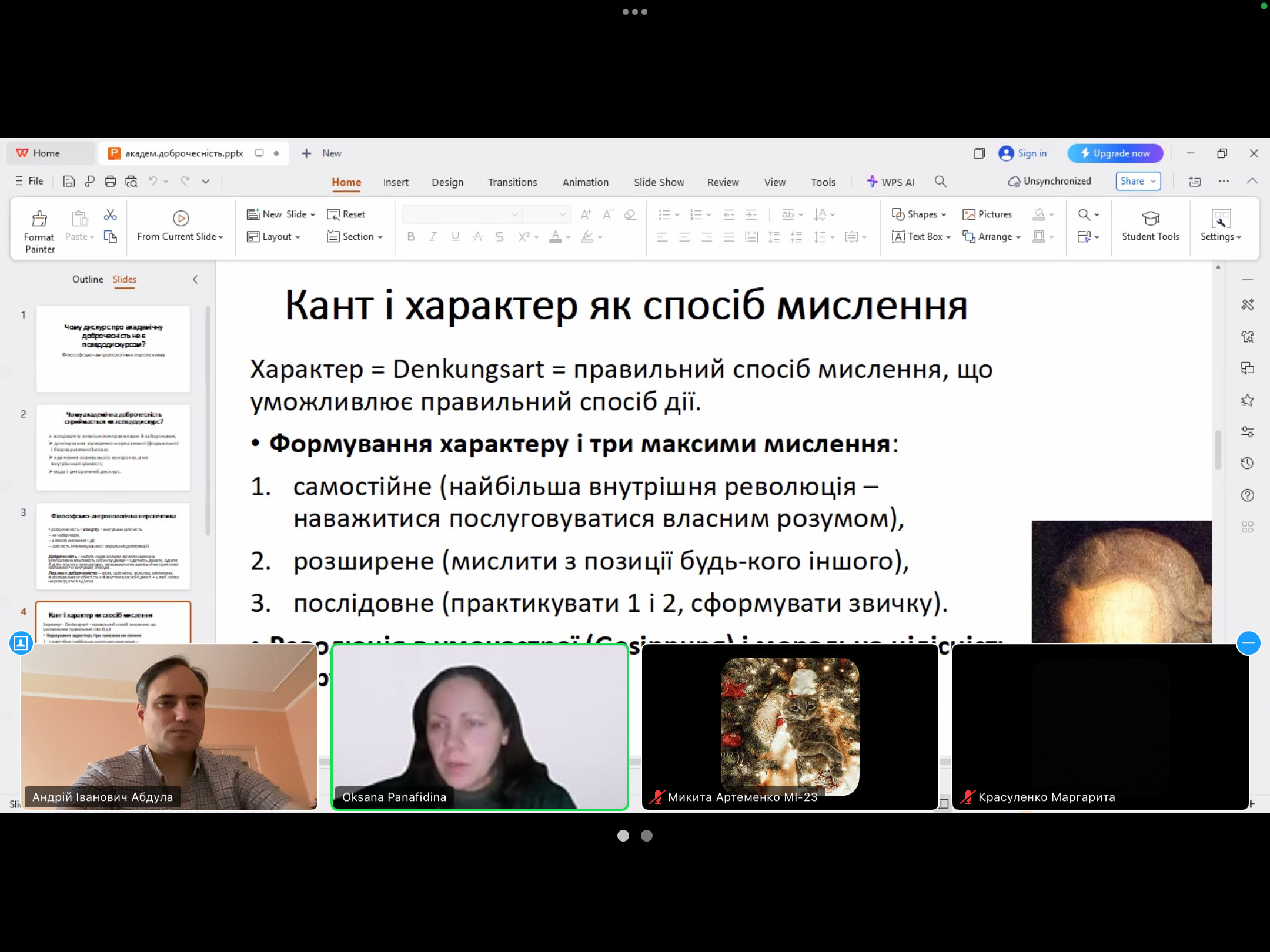Select slide 2 thumbnail in slides panel
The height and width of the screenshot is (952, 1270).
click(x=112, y=448)
